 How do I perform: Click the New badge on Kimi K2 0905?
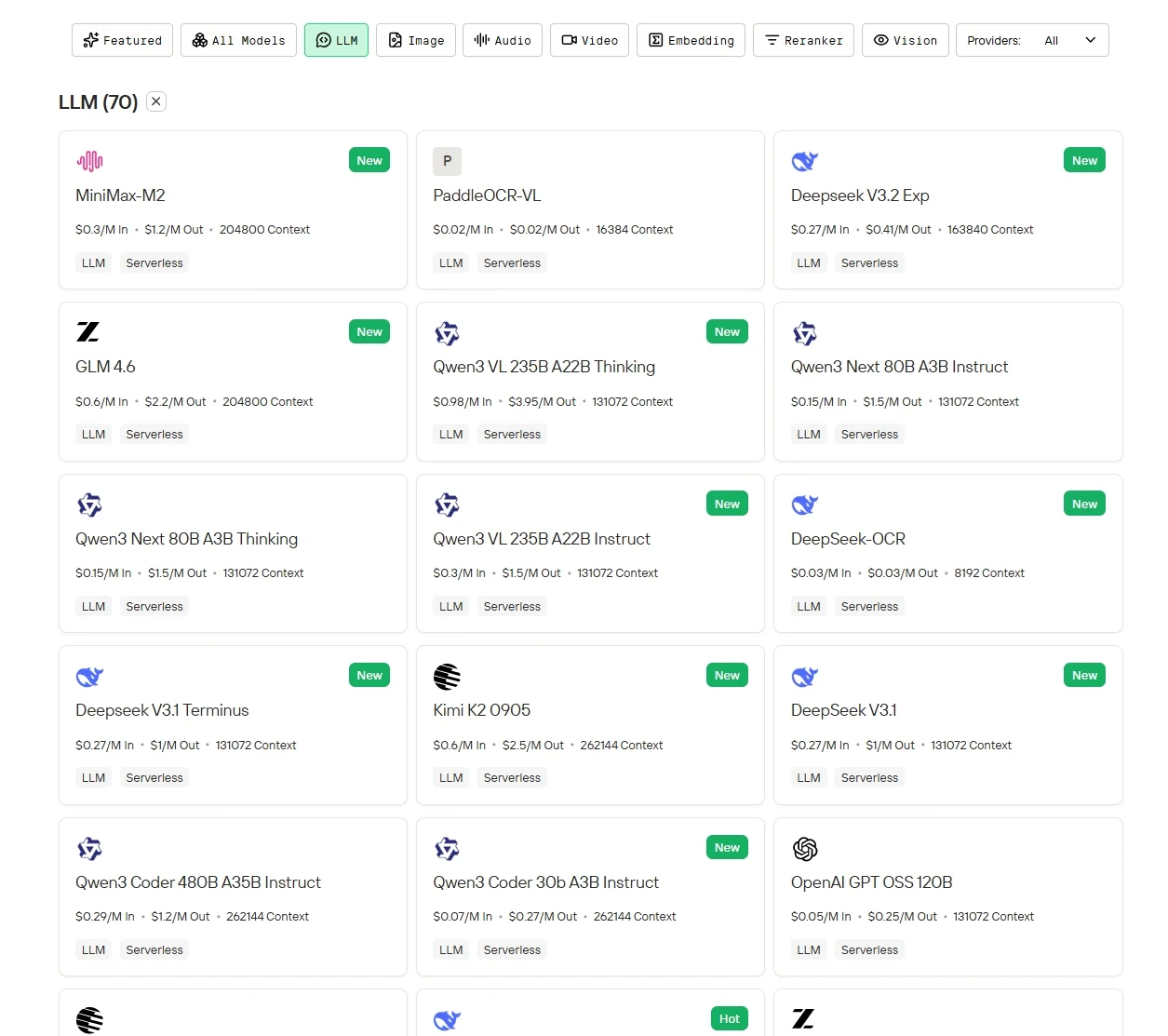click(x=727, y=675)
